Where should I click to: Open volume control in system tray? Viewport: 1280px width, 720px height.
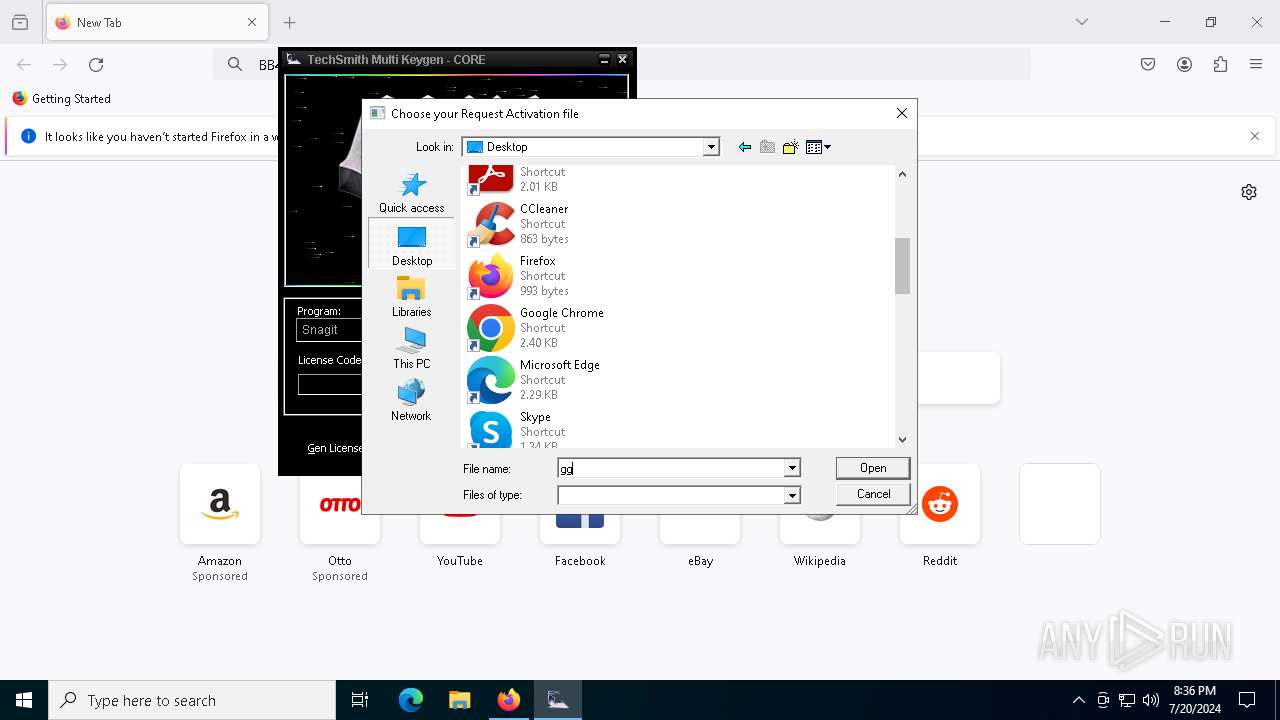click(x=1150, y=700)
